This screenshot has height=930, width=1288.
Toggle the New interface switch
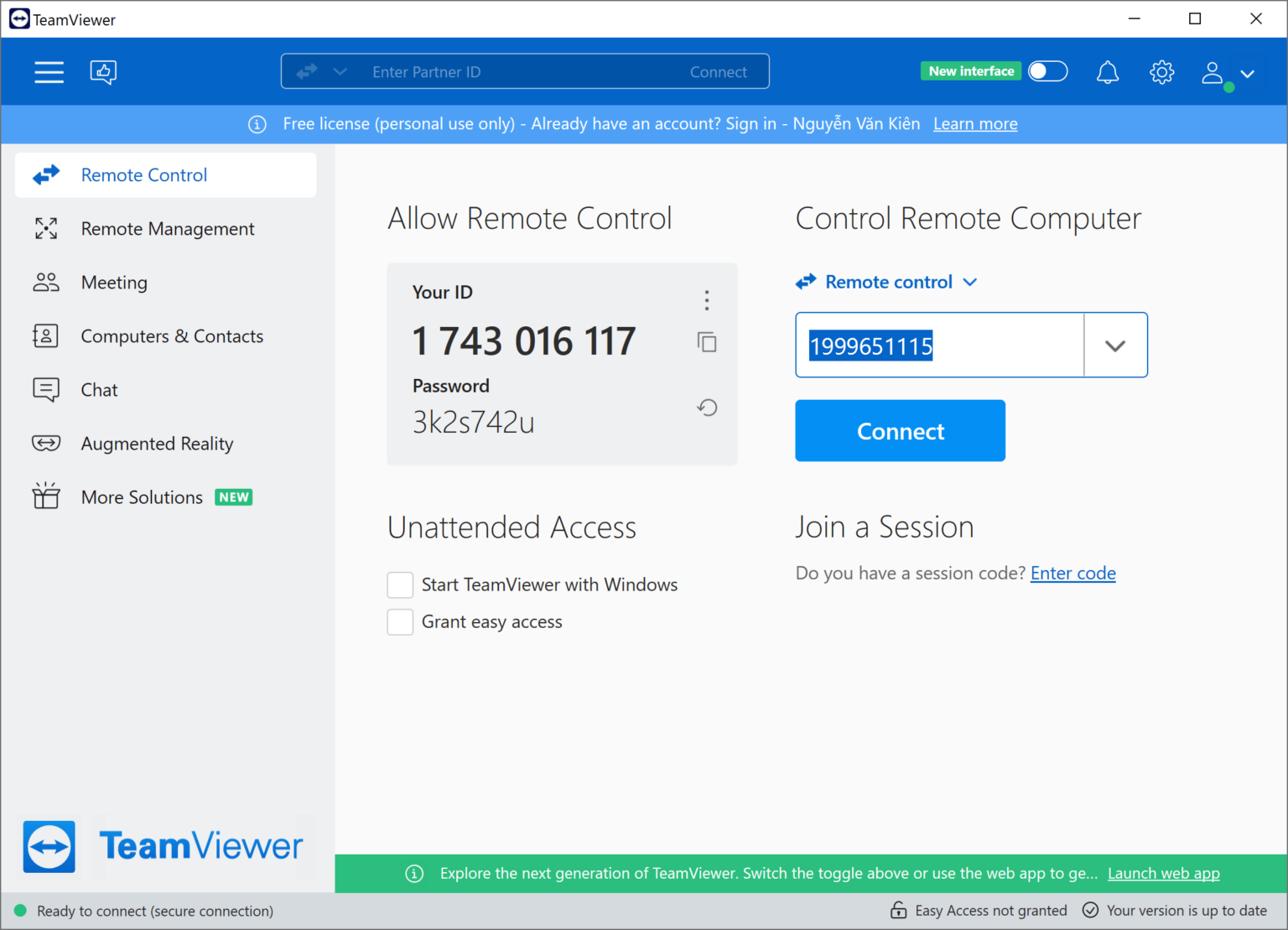pos(1048,71)
